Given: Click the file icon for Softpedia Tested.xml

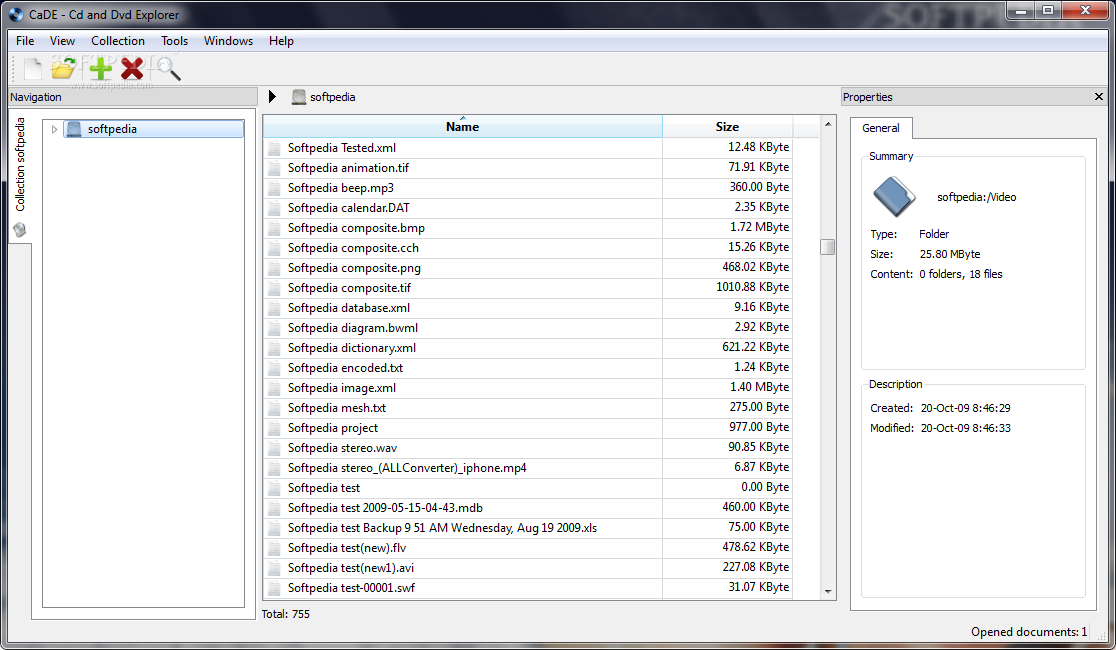Looking at the screenshot, I should tap(274, 148).
